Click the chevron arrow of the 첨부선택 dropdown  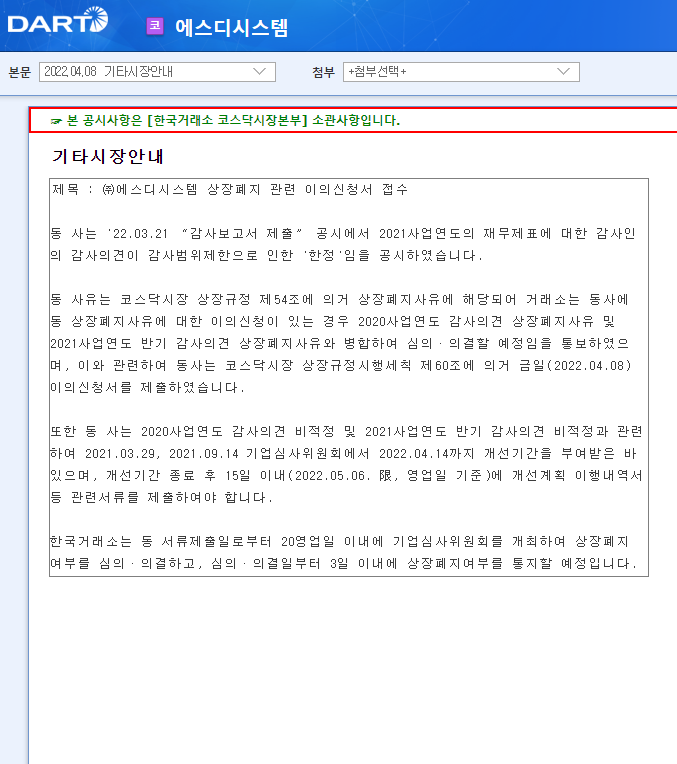click(563, 72)
